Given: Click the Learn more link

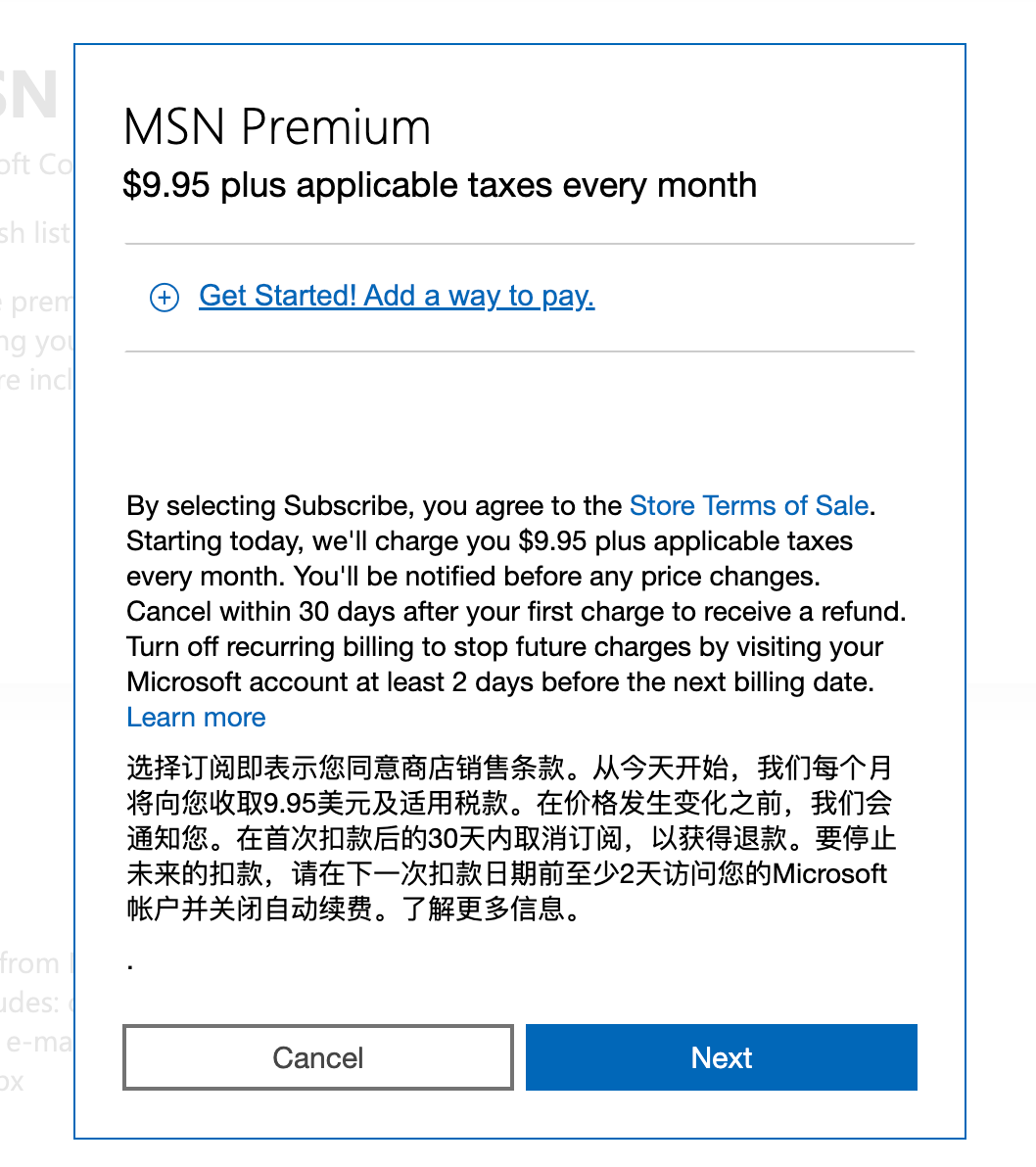Looking at the screenshot, I should coord(195,717).
